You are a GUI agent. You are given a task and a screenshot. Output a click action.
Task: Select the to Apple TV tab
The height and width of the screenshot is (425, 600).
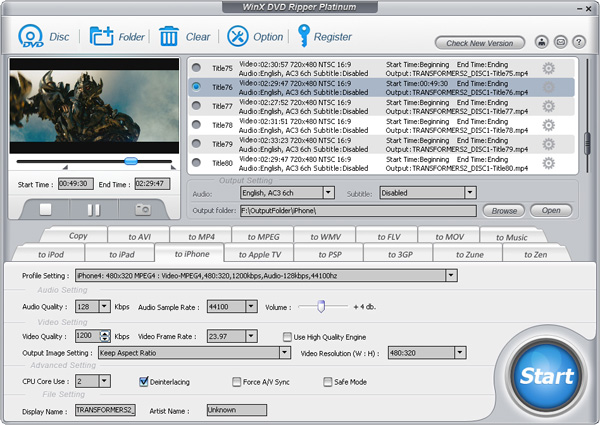(260, 254)
